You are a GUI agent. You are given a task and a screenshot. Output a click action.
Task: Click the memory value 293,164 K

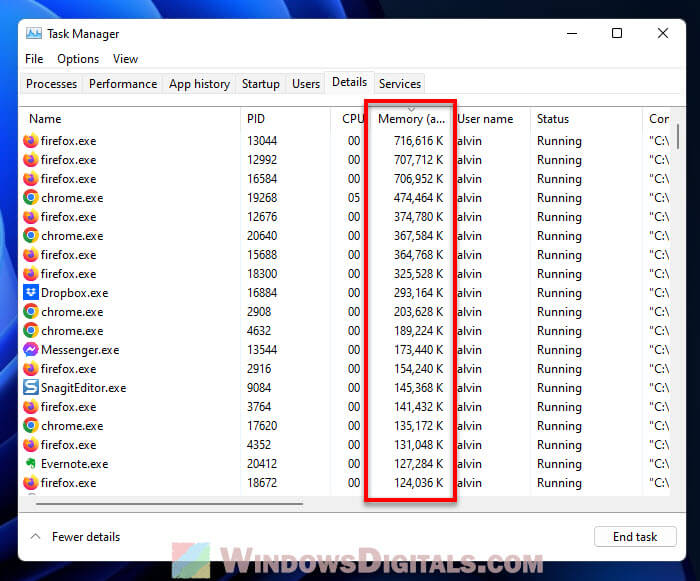coord(418,293)
